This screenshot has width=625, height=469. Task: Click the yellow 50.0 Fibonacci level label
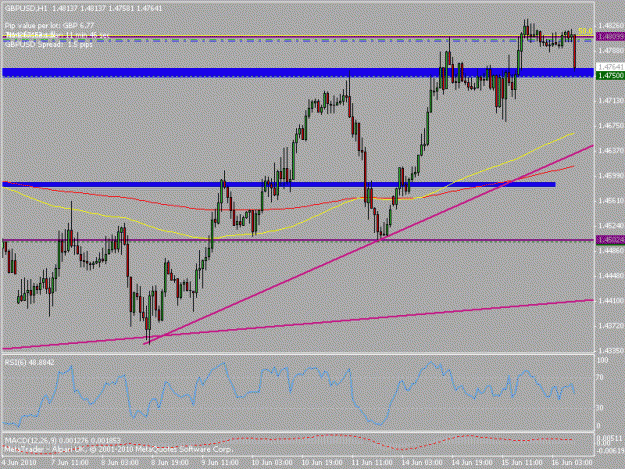tap(585, 31)
